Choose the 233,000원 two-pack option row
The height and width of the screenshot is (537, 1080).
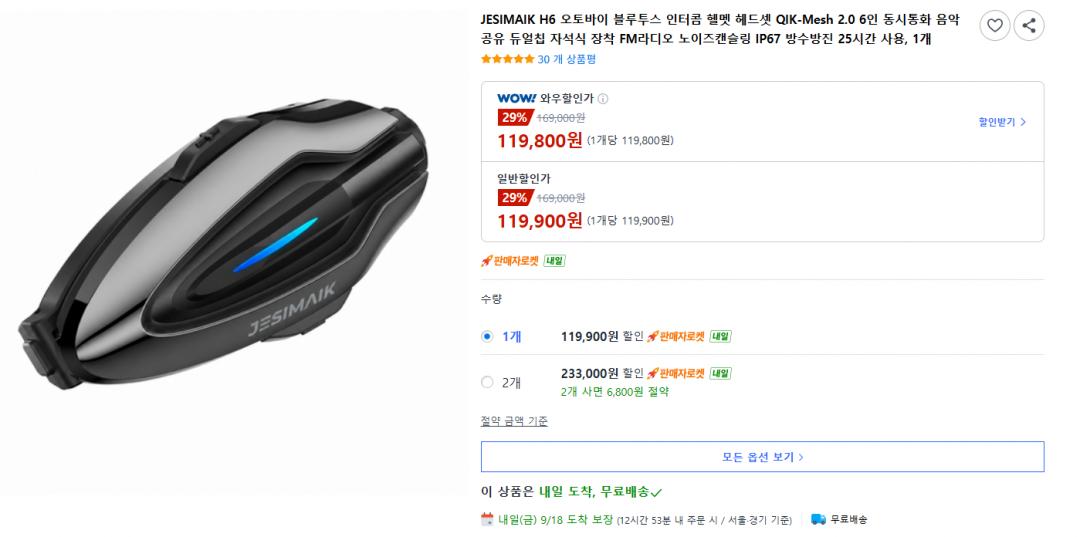762,382
